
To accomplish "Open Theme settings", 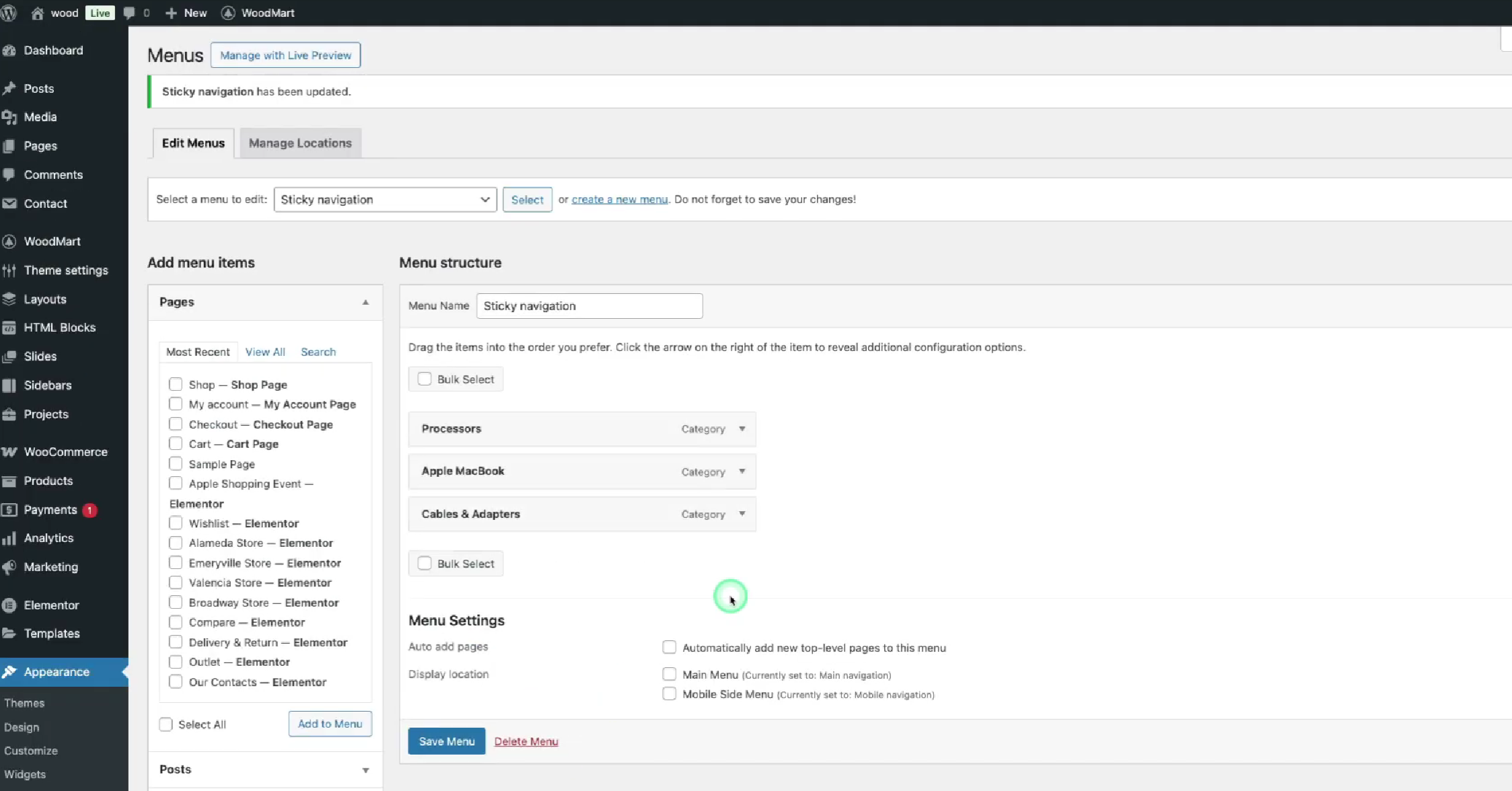I will pyautogui.click(x=67, y=270).
